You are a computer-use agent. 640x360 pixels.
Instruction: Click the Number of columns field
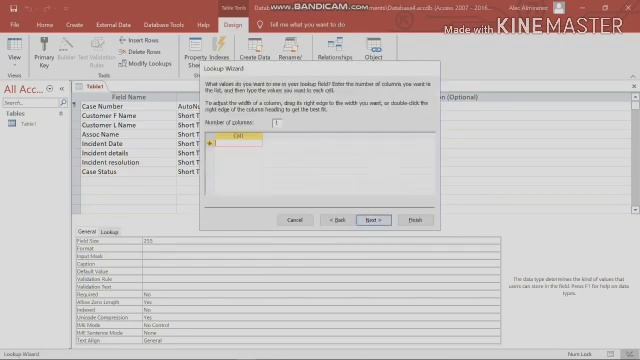tap(277, 122)
